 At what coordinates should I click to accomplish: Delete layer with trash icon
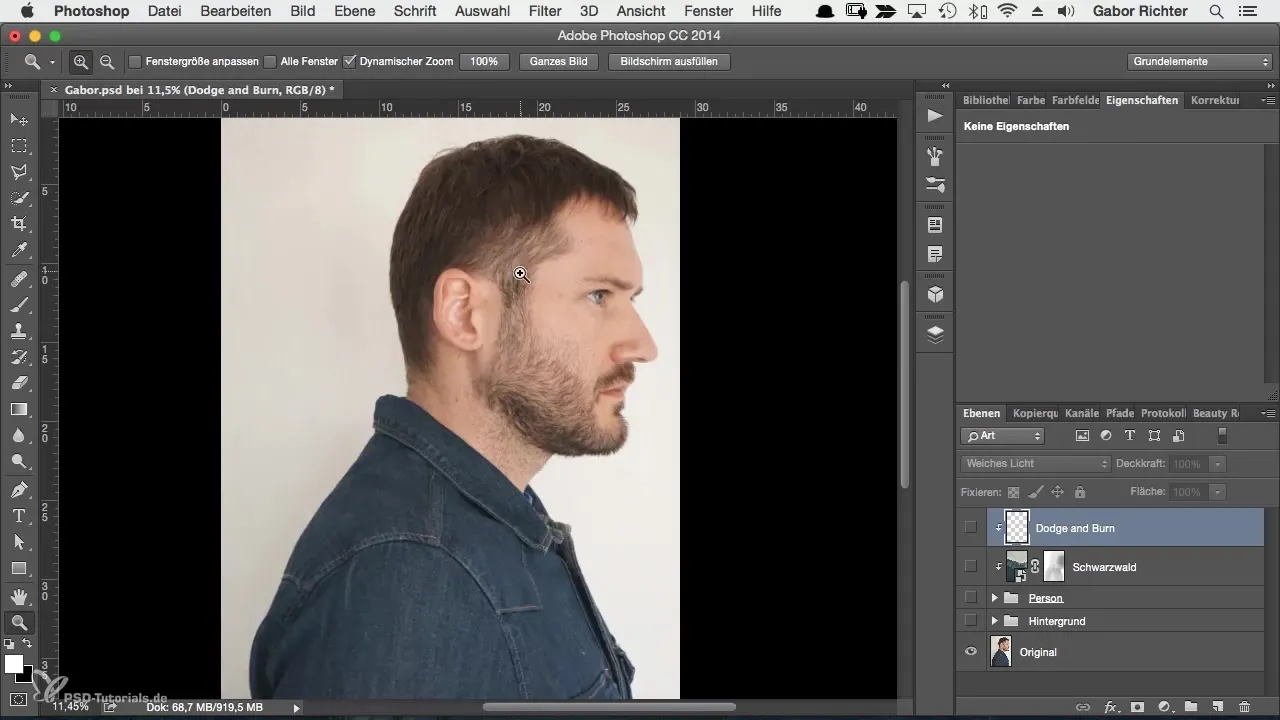(x=1245, y=707)
